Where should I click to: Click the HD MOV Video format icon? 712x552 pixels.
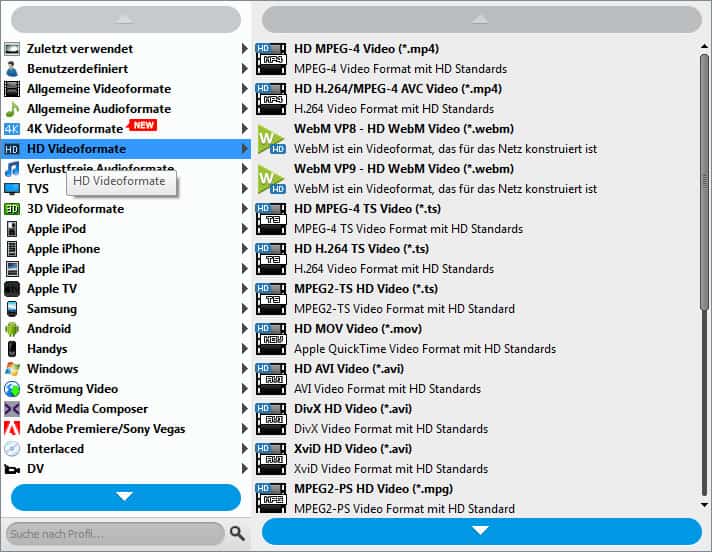pos(271,338)
